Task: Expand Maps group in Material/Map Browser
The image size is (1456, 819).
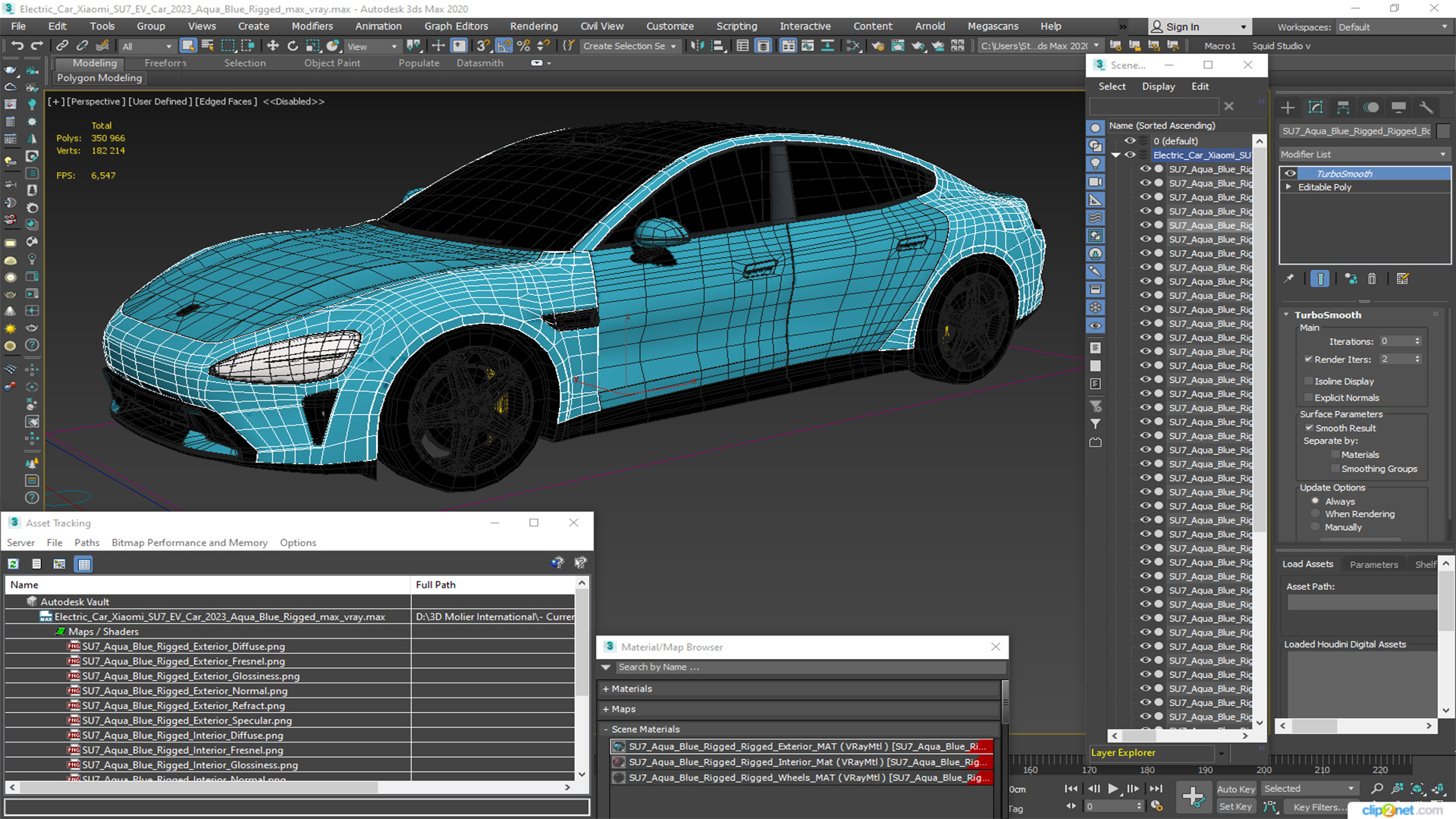Action: 606,709
